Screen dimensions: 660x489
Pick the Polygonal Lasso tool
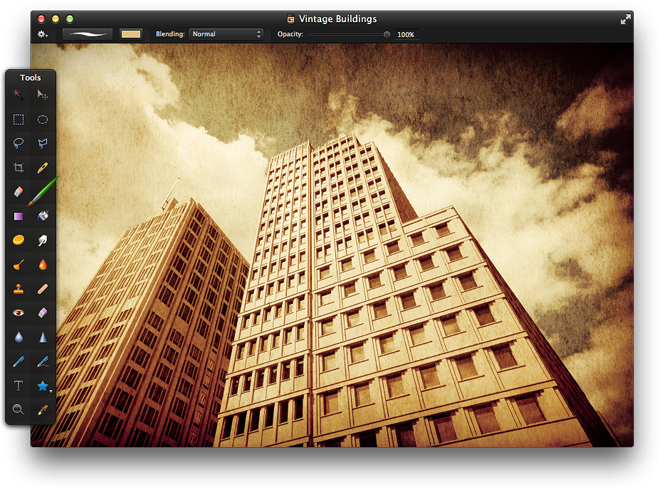point(43,144)
